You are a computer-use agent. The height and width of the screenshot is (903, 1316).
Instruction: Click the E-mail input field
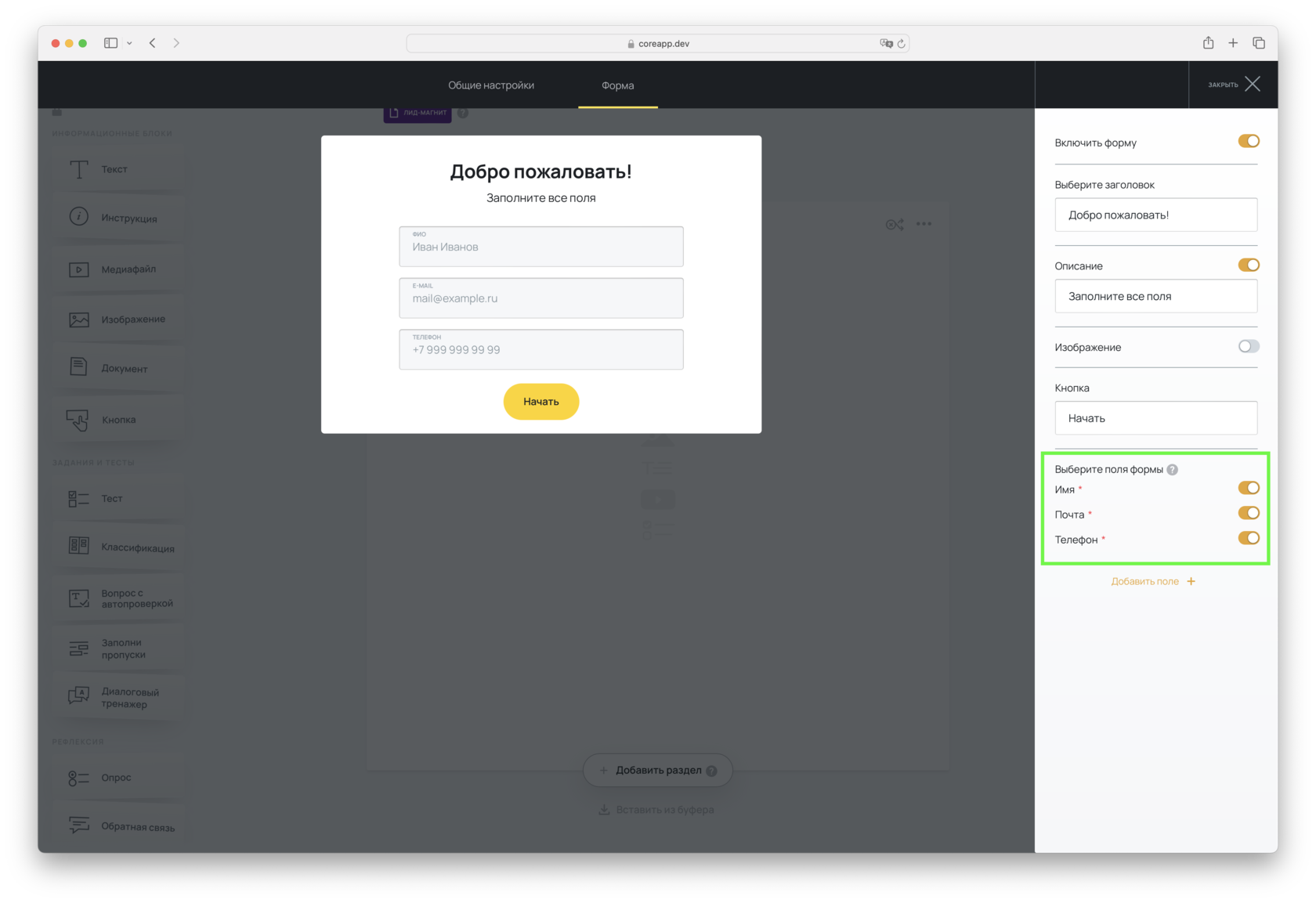(541, 298)
